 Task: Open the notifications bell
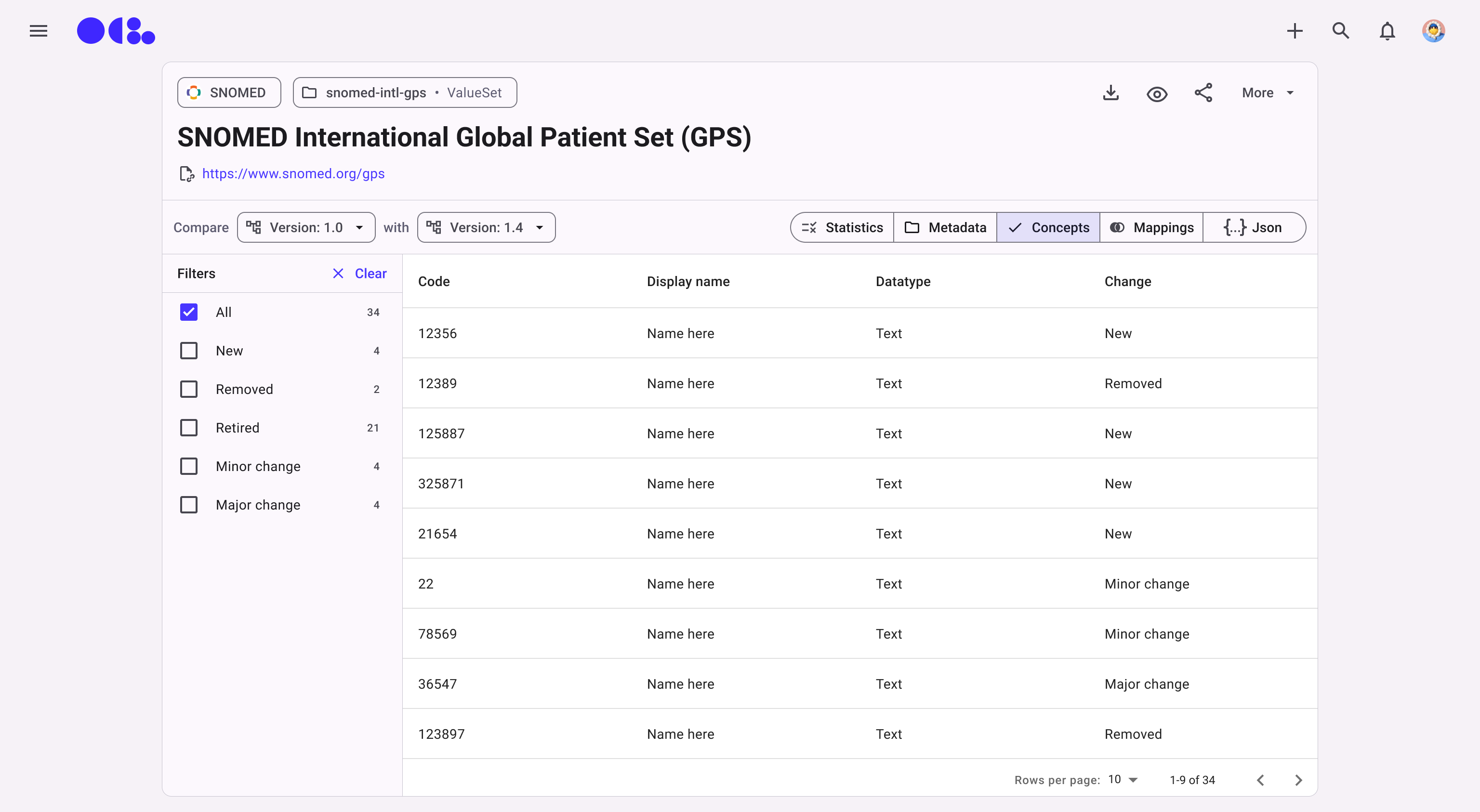point(1387,31)
